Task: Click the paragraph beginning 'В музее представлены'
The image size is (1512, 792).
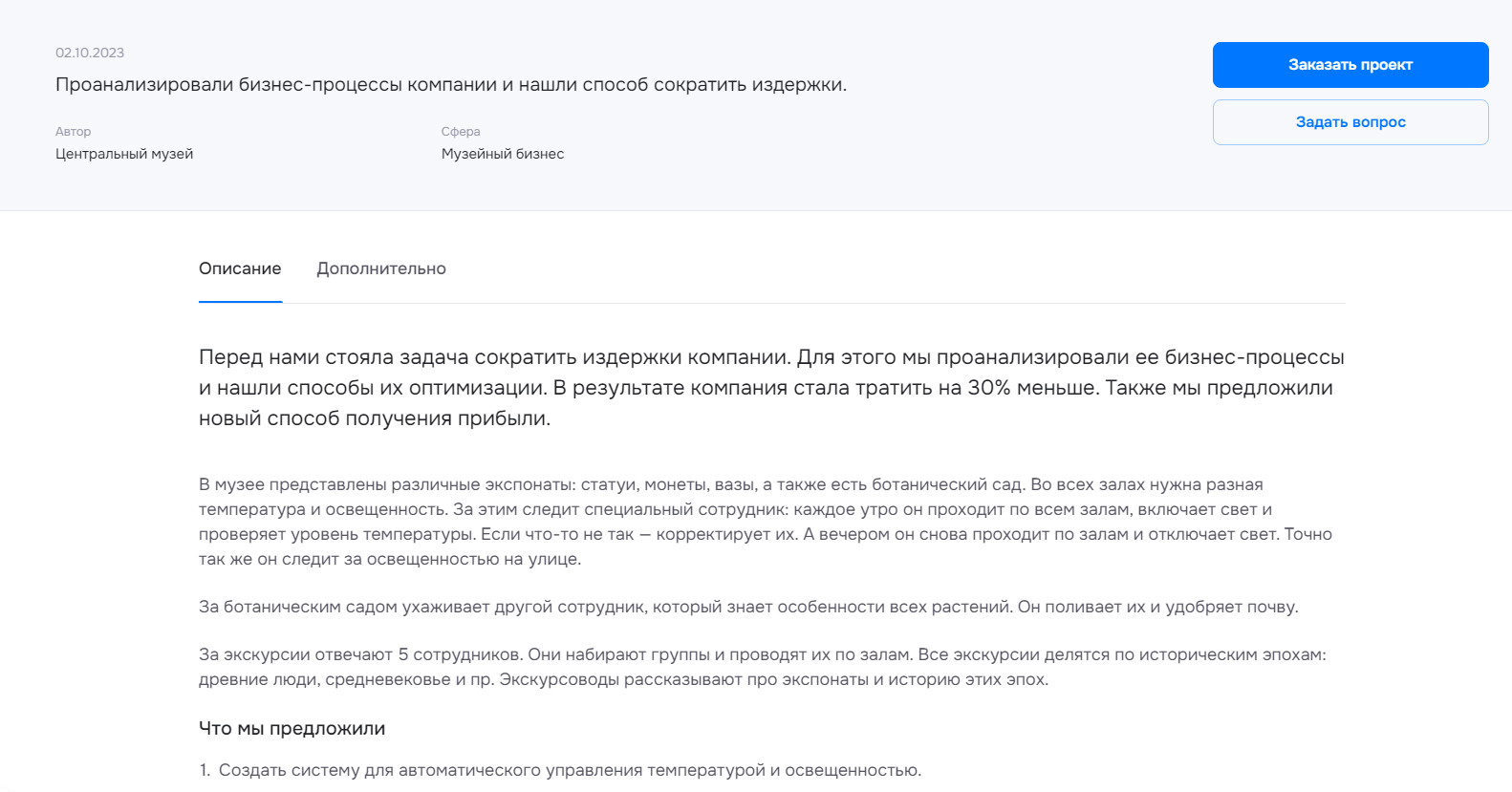Action: [766, 522]
